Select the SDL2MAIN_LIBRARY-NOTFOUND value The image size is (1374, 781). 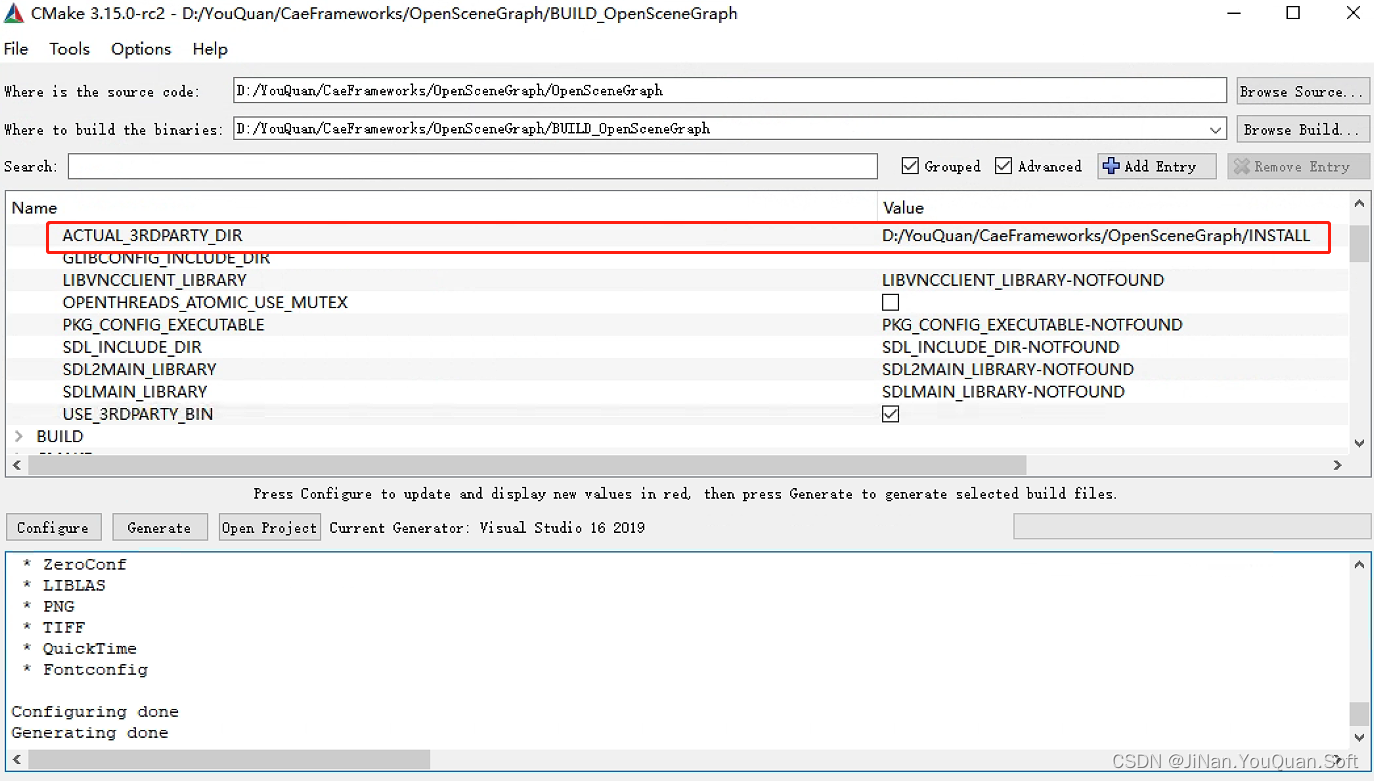point(1008,369)
